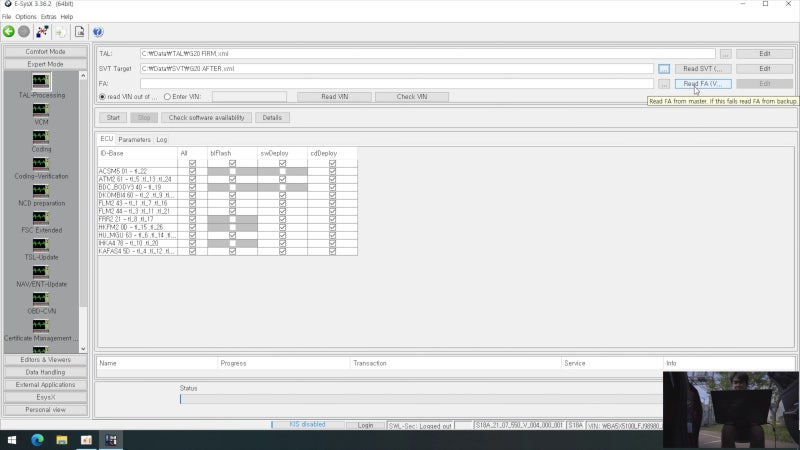
Task: Collapse the Expert Mode section
Action: (x=45, y=64)
